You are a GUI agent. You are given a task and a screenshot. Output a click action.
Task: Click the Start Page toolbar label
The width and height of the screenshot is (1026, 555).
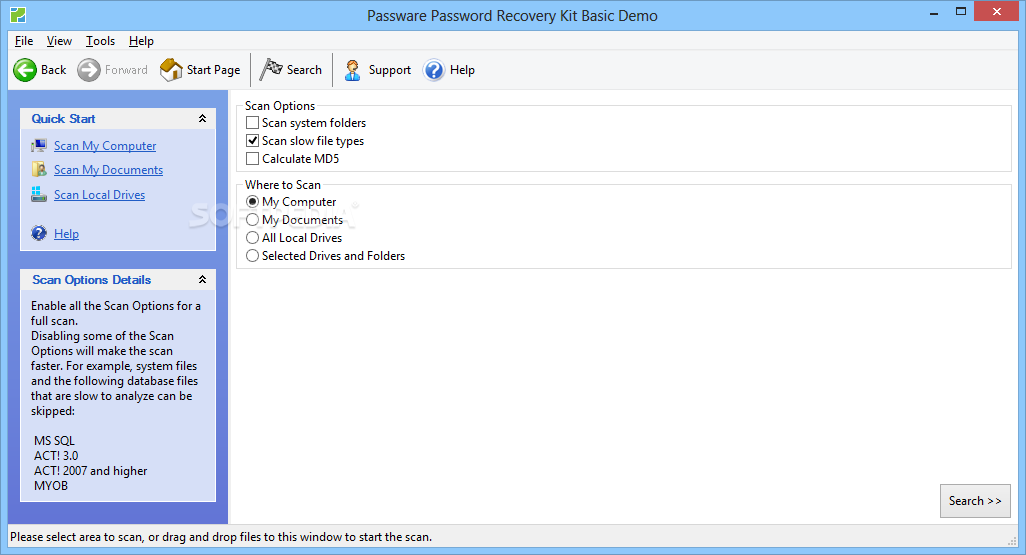pos(213,70)
